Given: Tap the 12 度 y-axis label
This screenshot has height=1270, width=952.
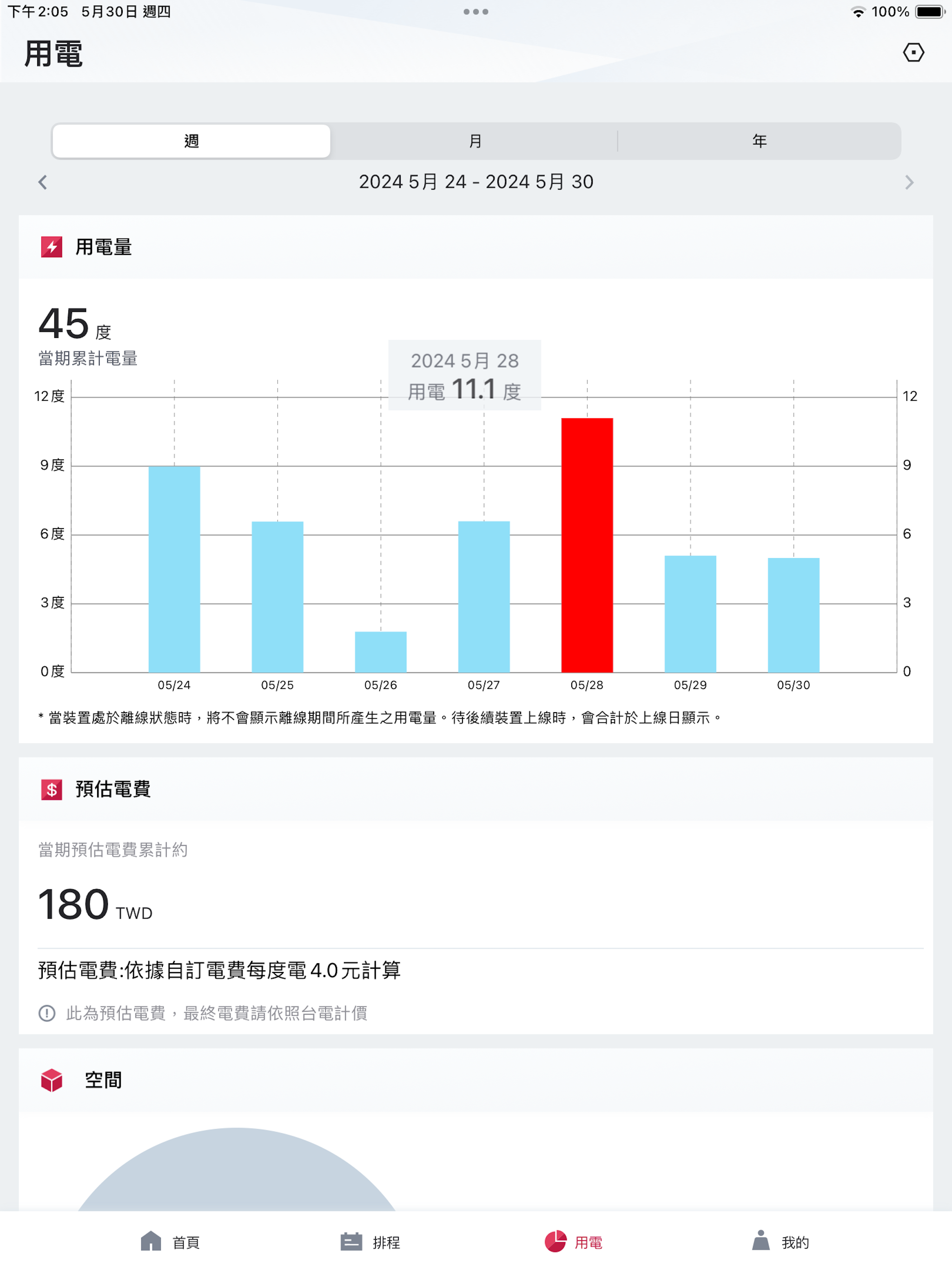Looking at the screenshot, I should click(x=49, y=396).
